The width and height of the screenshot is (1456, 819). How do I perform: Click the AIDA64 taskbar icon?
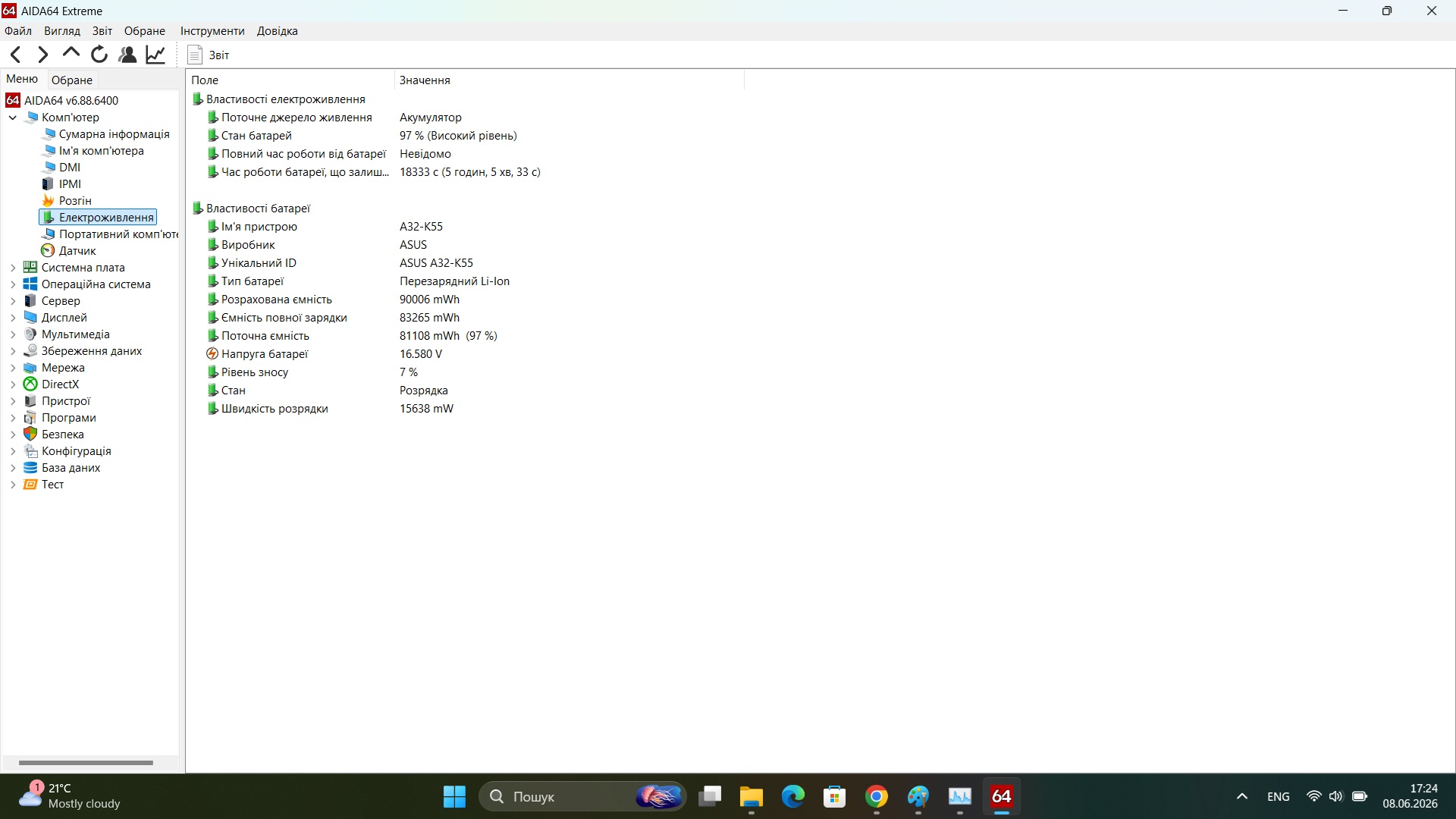pyautogui.click(x=1002, y=797)
